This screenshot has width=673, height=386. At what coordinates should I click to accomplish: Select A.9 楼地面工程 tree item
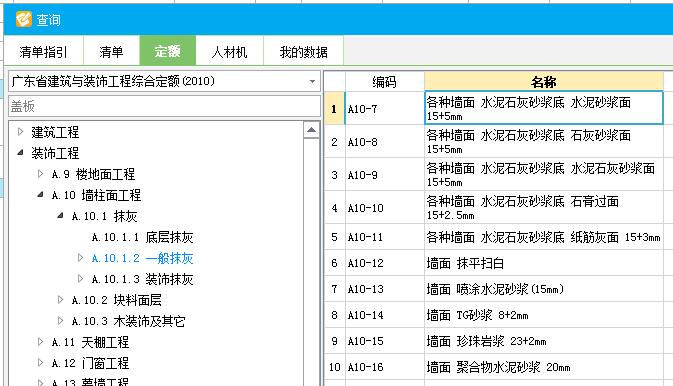[93, 174]
